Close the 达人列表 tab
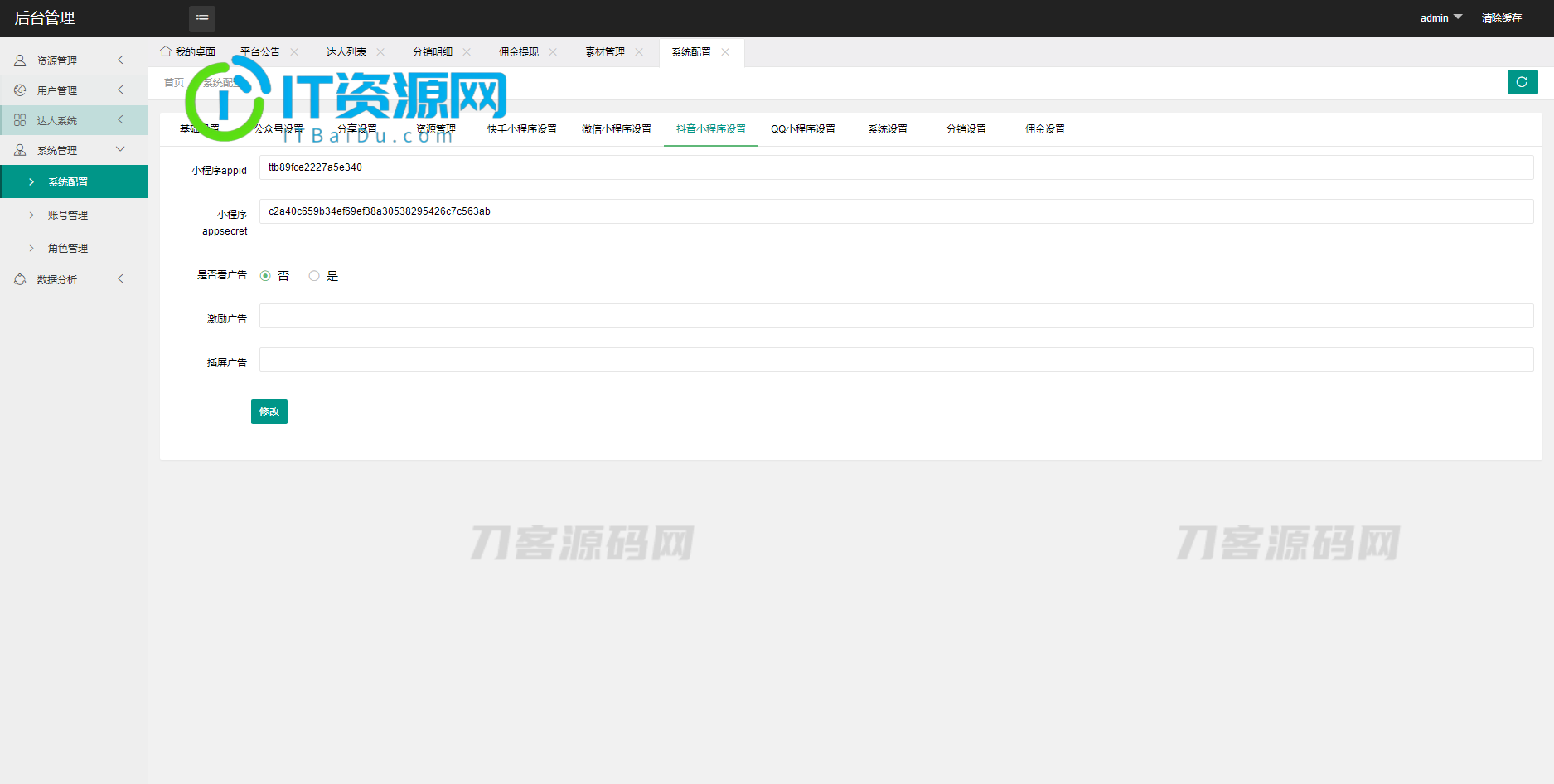The image size is (1554, 784). (380, 51)
